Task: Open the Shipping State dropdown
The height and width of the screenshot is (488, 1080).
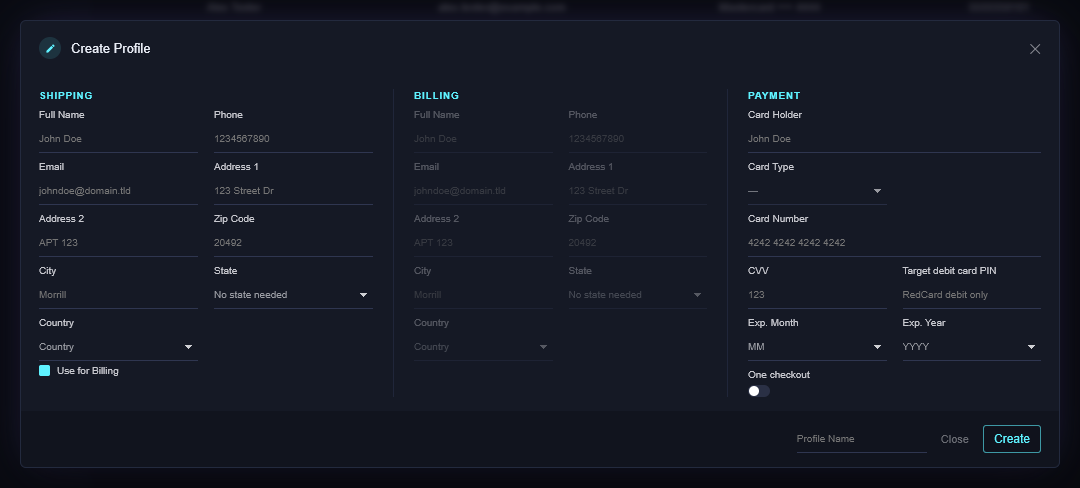Action: point(293,295)
